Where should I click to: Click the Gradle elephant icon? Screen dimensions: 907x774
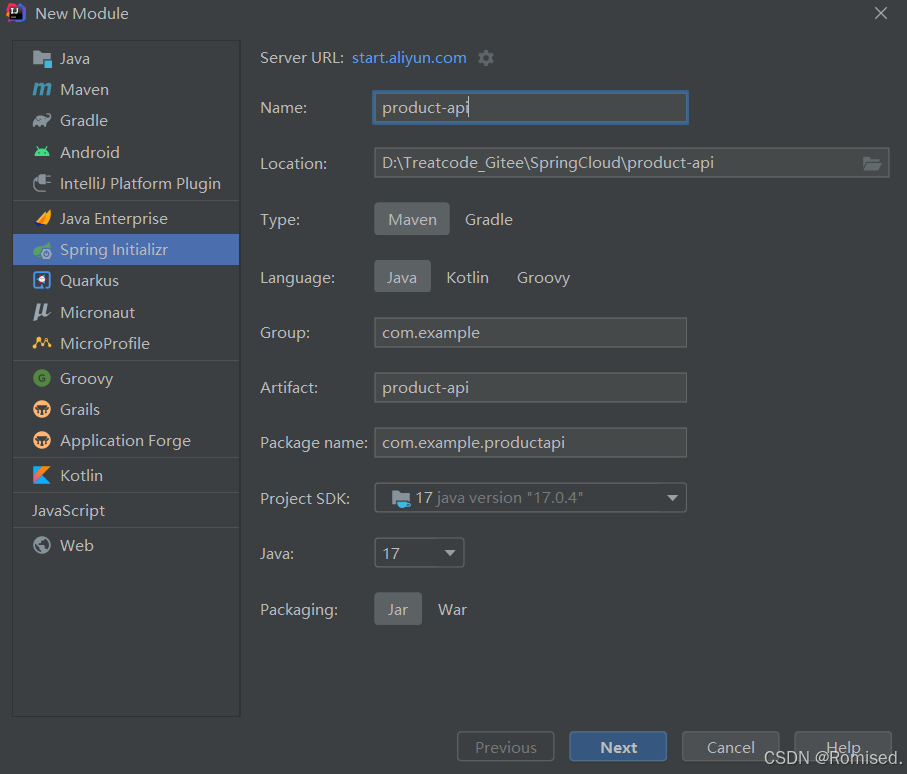pyautogui.click(x=42, y=120)
